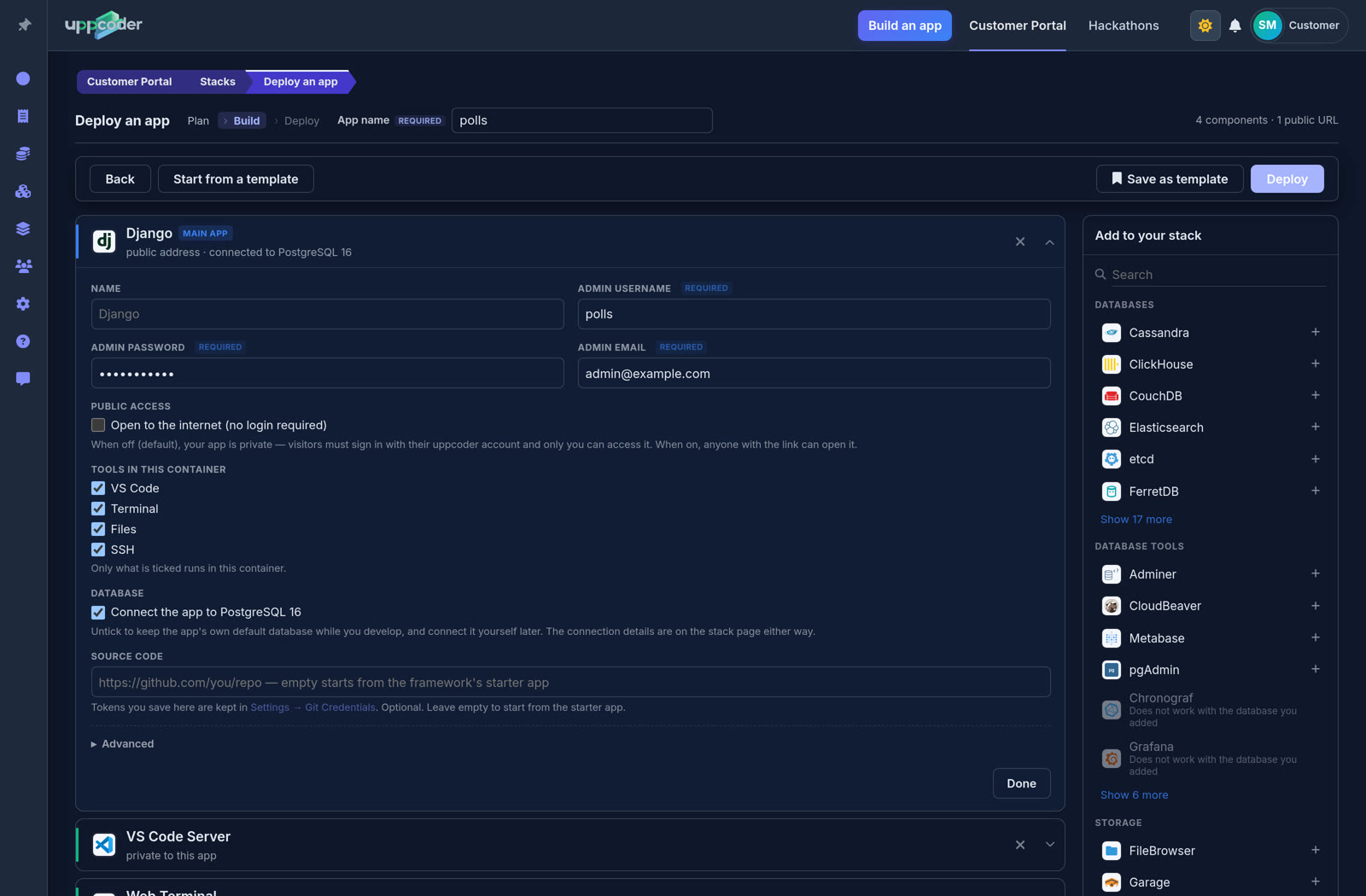Open the layers stack sidebar icon

tap(23, 229)
